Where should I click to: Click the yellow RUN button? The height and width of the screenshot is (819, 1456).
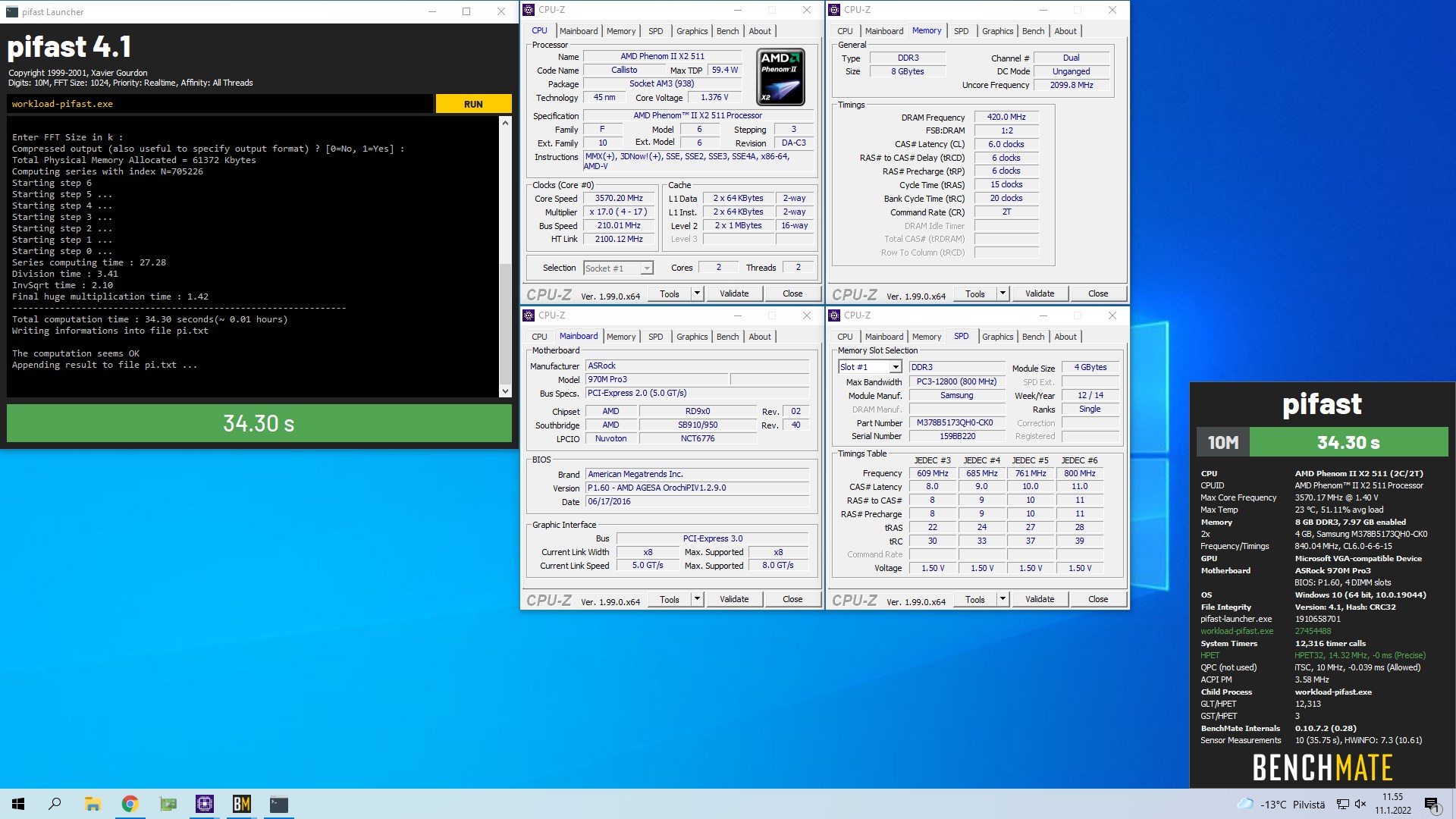click(x=473, y=104)
